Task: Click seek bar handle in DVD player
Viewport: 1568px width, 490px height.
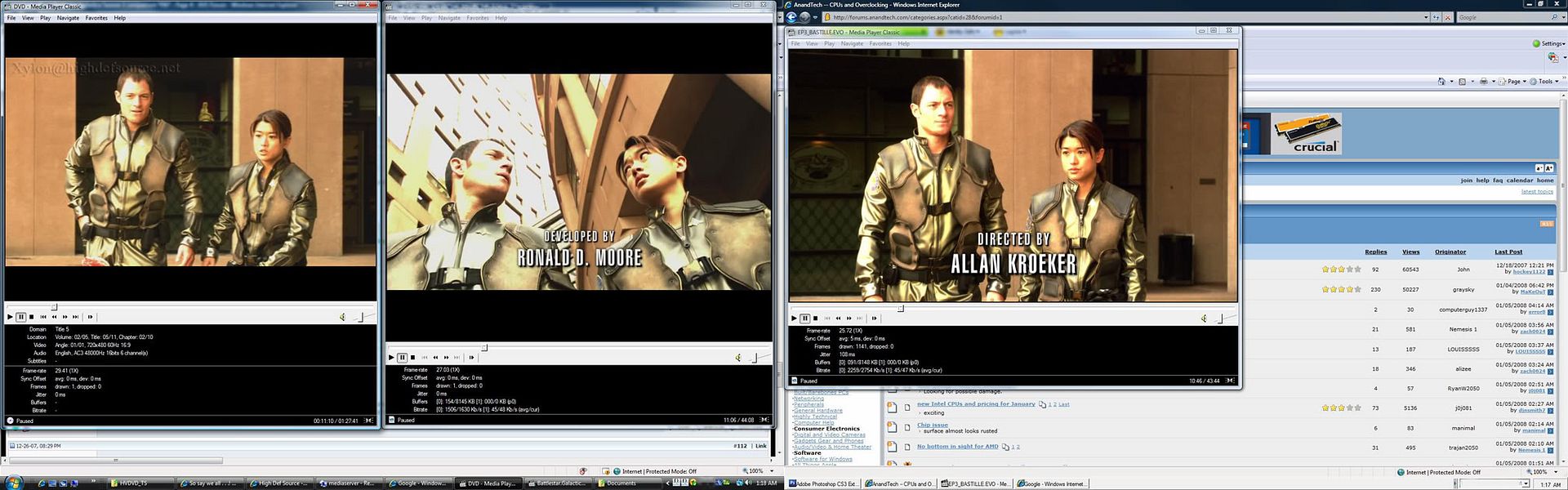Action: 55,307
